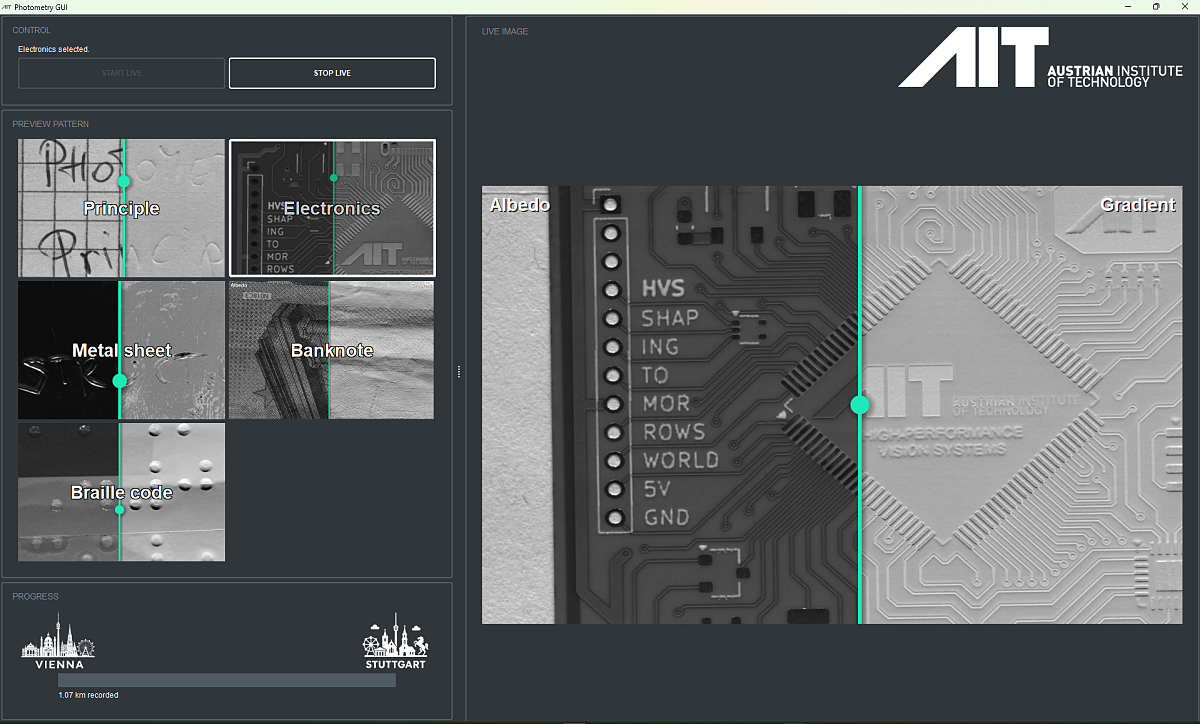The width and height of the screenshot is (1200, 724).
Task: Click the AIT Austrian Institute logo
Action: coord(1040,57)
